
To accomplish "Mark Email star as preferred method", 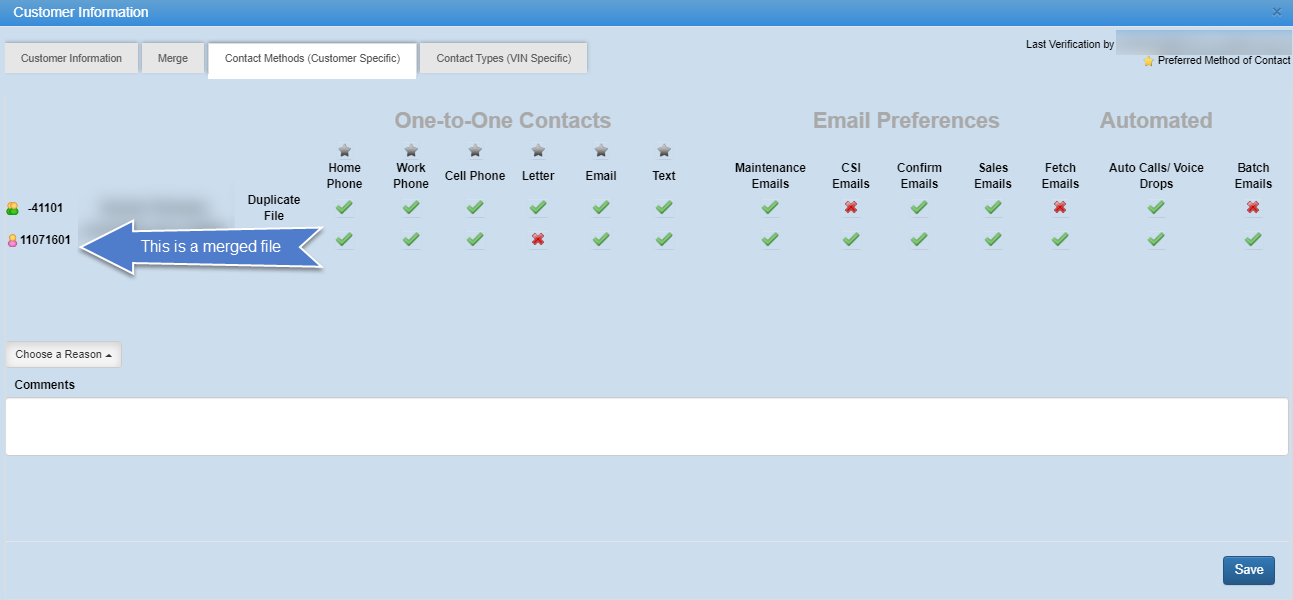I will tap(601, 150).
